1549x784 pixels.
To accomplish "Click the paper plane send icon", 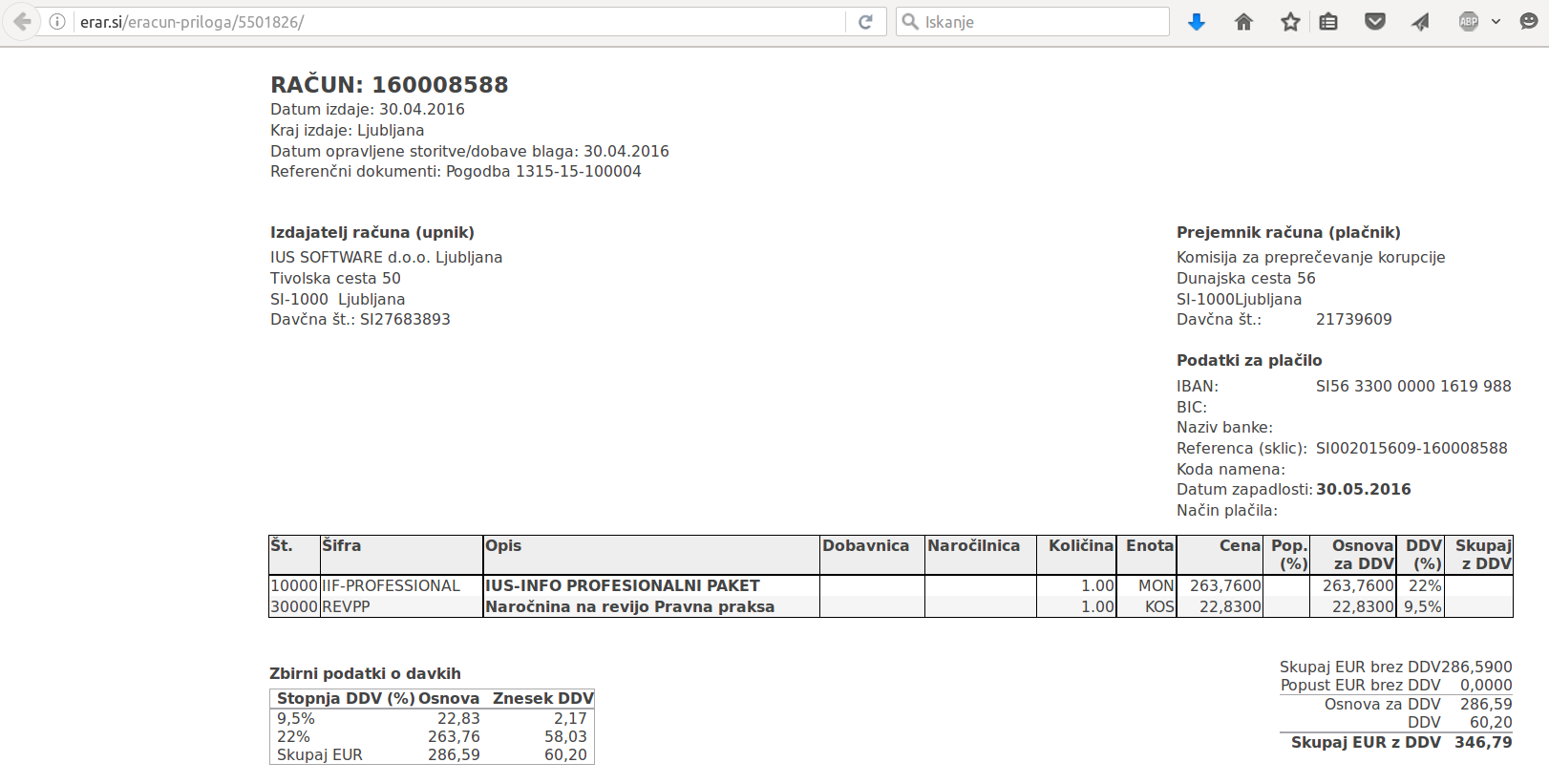I will (1421, 22).
